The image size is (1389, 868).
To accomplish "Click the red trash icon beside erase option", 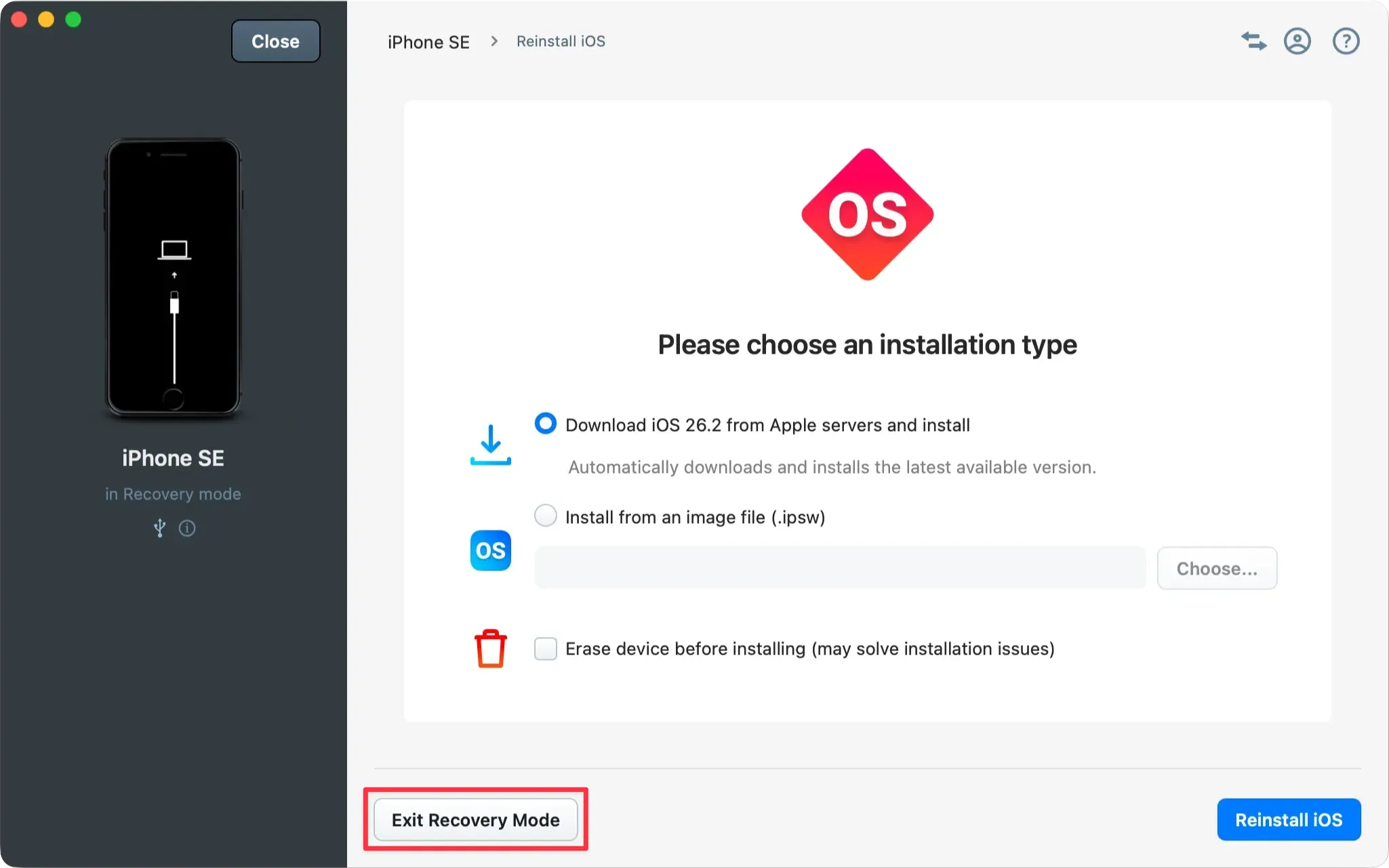I will 490,648.
